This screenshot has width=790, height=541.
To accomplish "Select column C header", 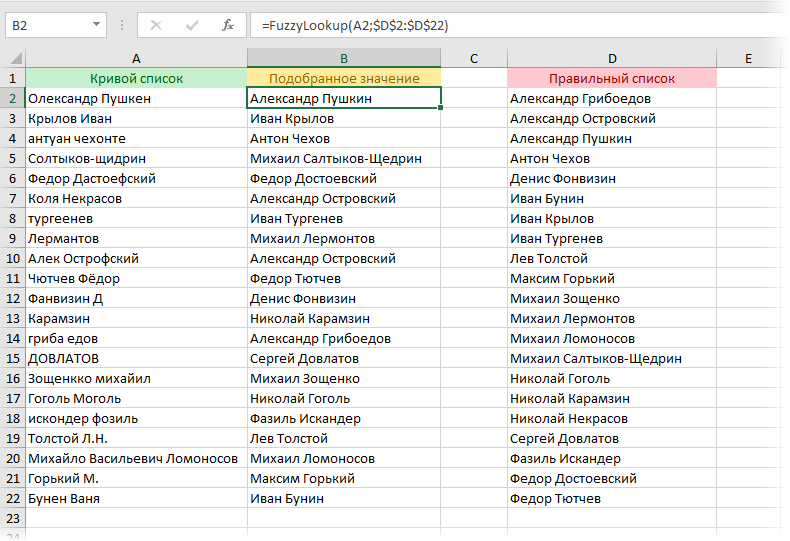I will (x=474, y=58).
